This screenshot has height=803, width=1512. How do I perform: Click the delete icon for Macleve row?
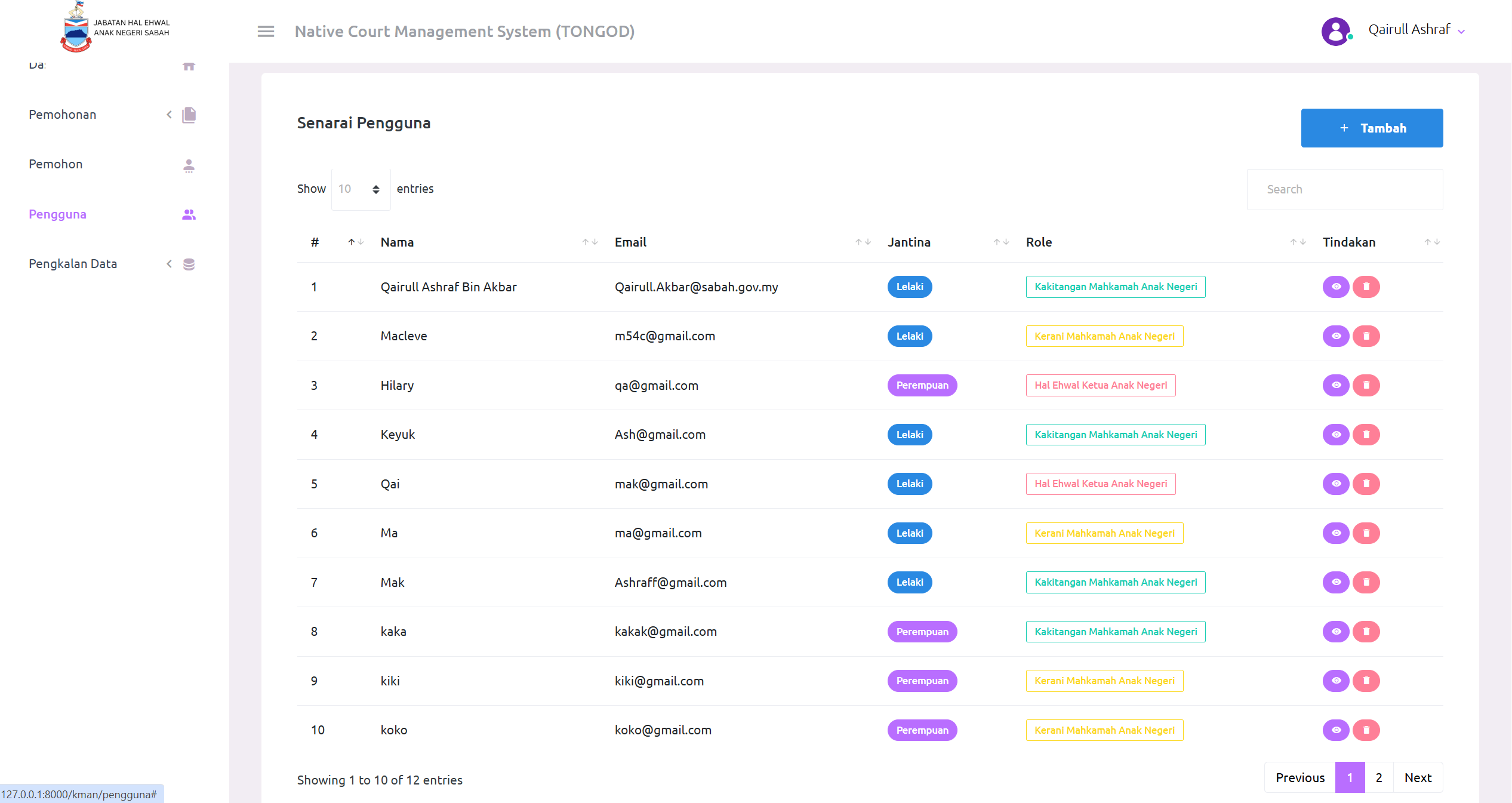tap(1366, 336)
